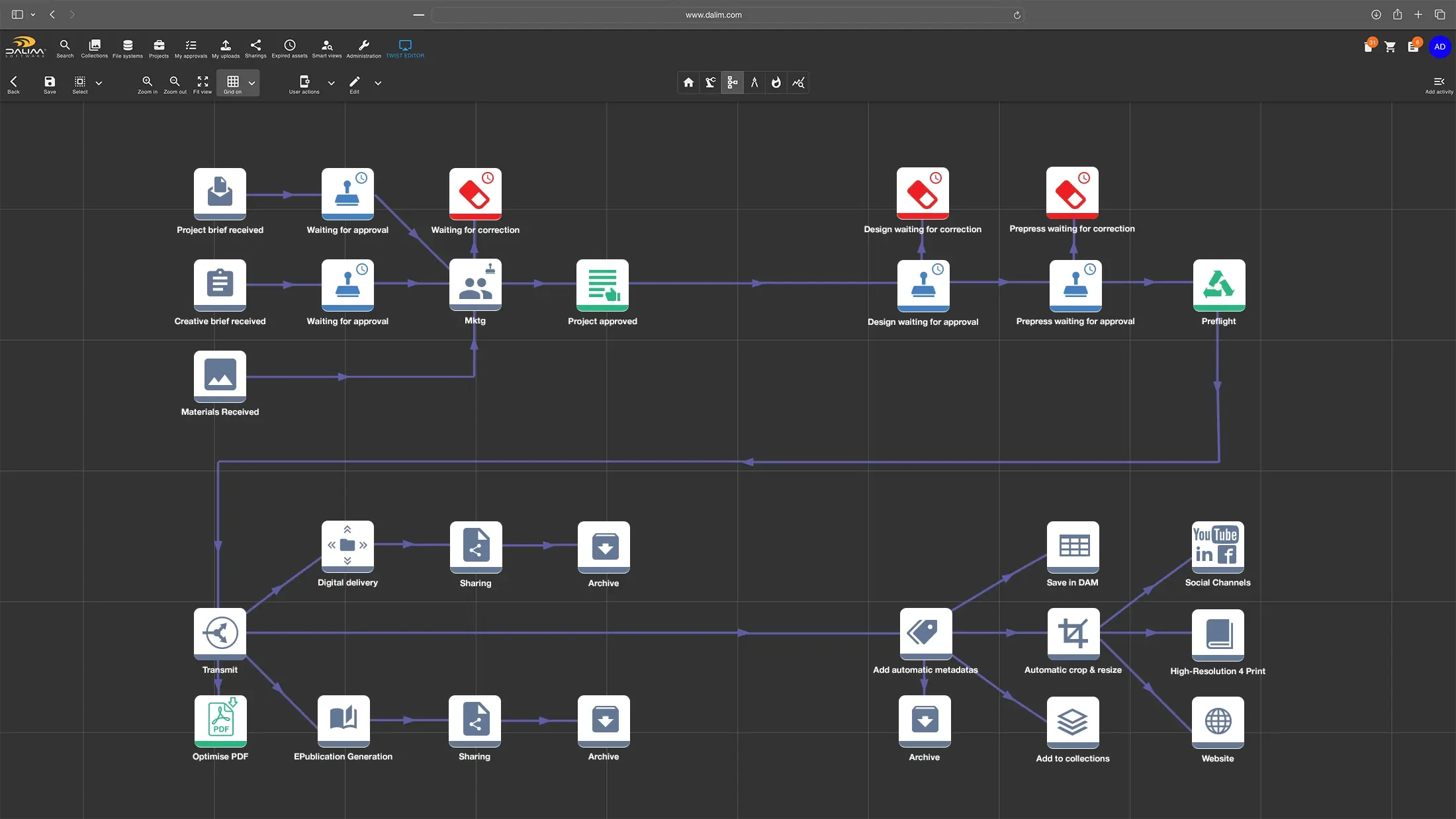The height and width of the screenshot is (819, 1456).
Task: Select the Administration menu tab
Action: pyautogui.click(x=364, y=48)
